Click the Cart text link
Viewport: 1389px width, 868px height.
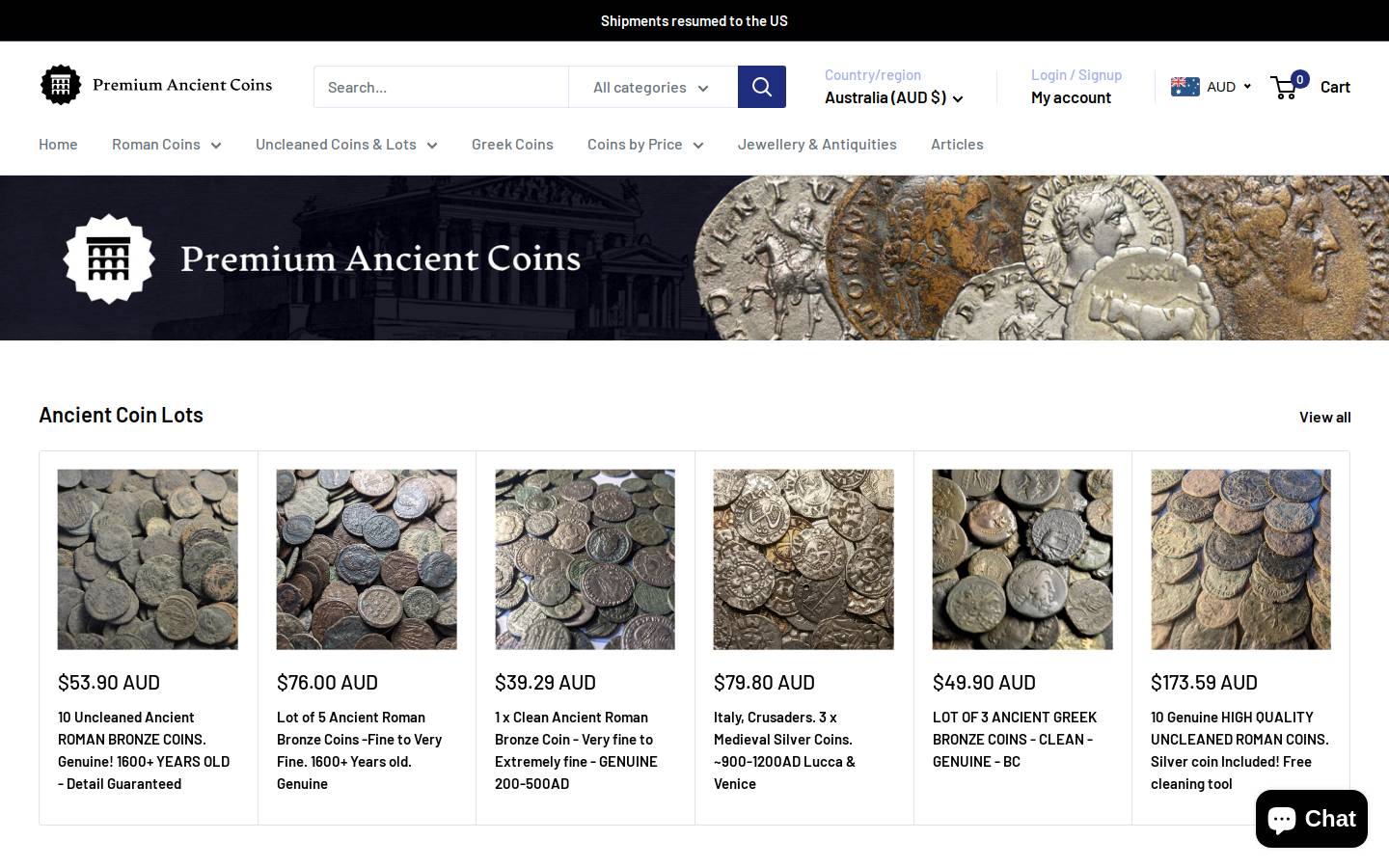coord(1335,87)
